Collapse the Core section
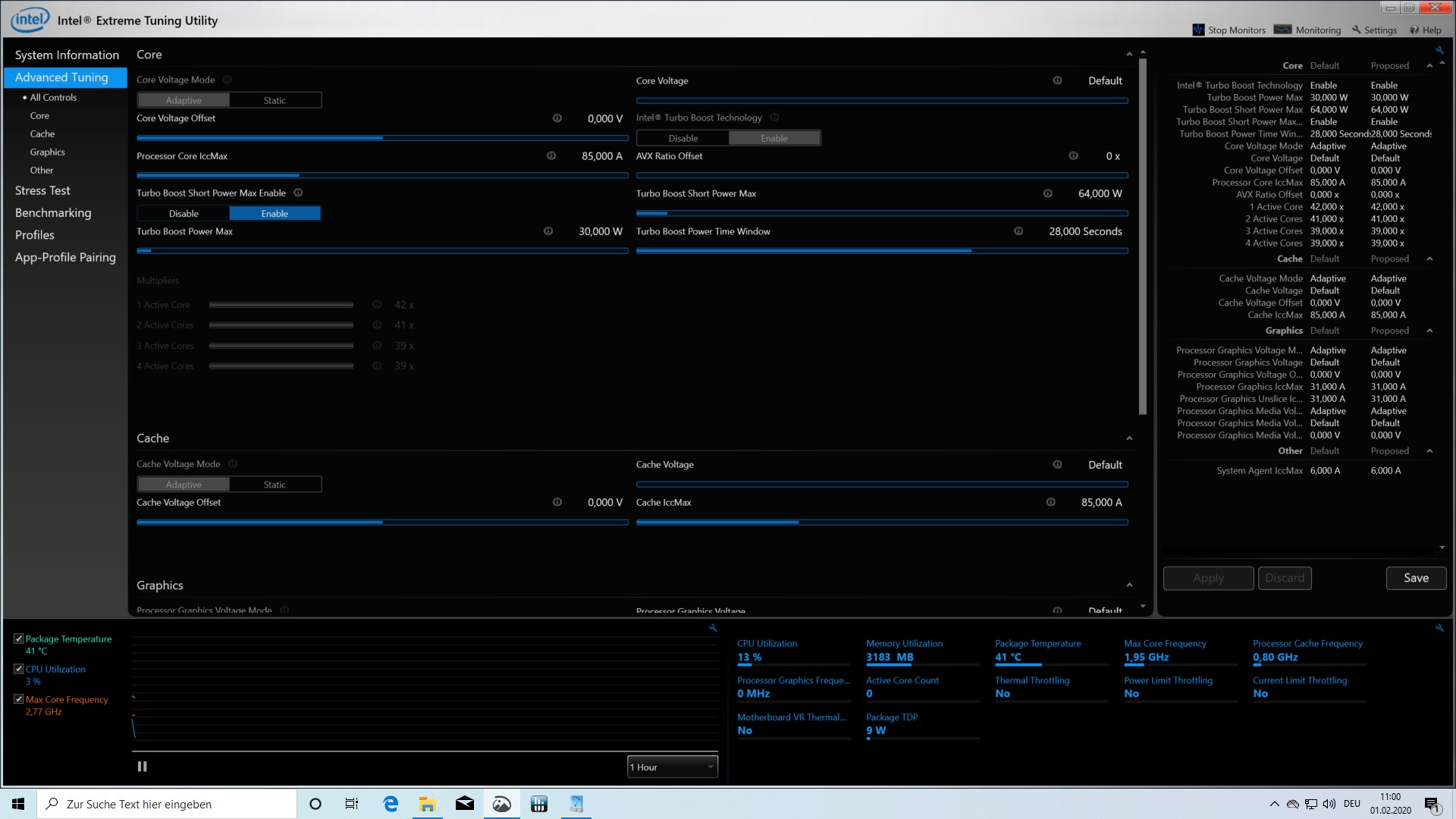The image size is (1456, 819). pos(1129,55)
